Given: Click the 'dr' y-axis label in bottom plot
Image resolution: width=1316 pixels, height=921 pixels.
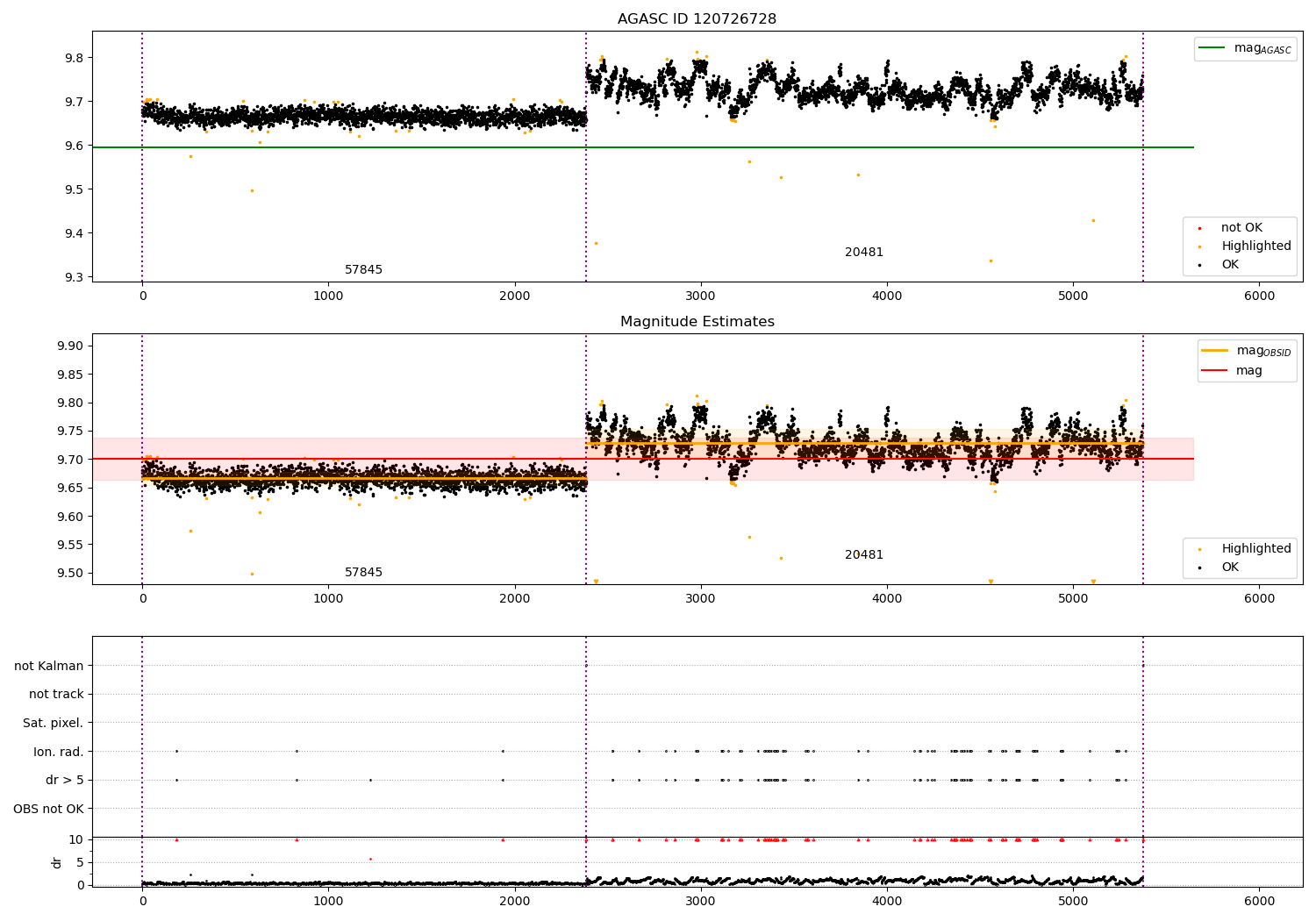Looking at the screenshot, I should [x=57, y=862].
